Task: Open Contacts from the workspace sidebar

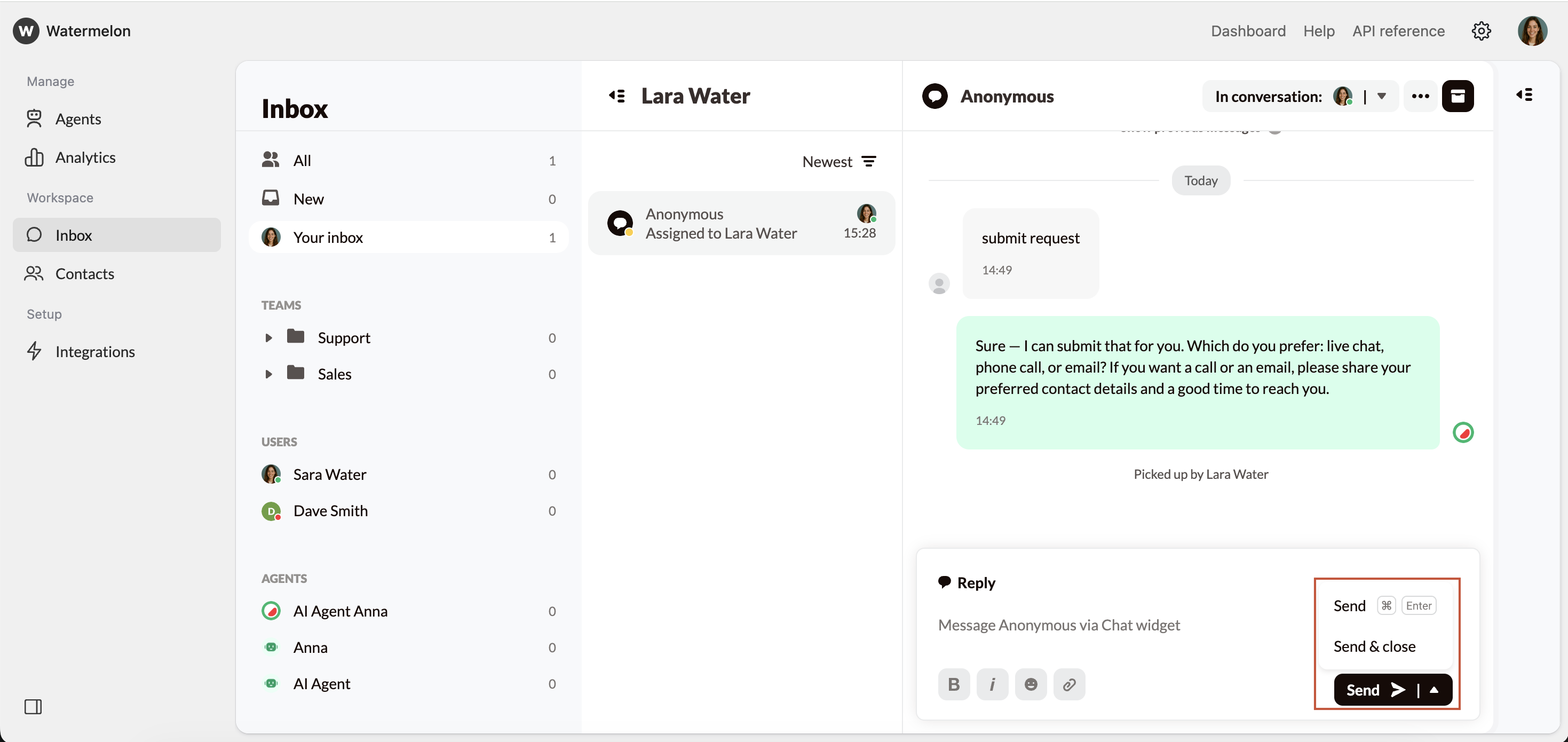Action: click(86, 274)
